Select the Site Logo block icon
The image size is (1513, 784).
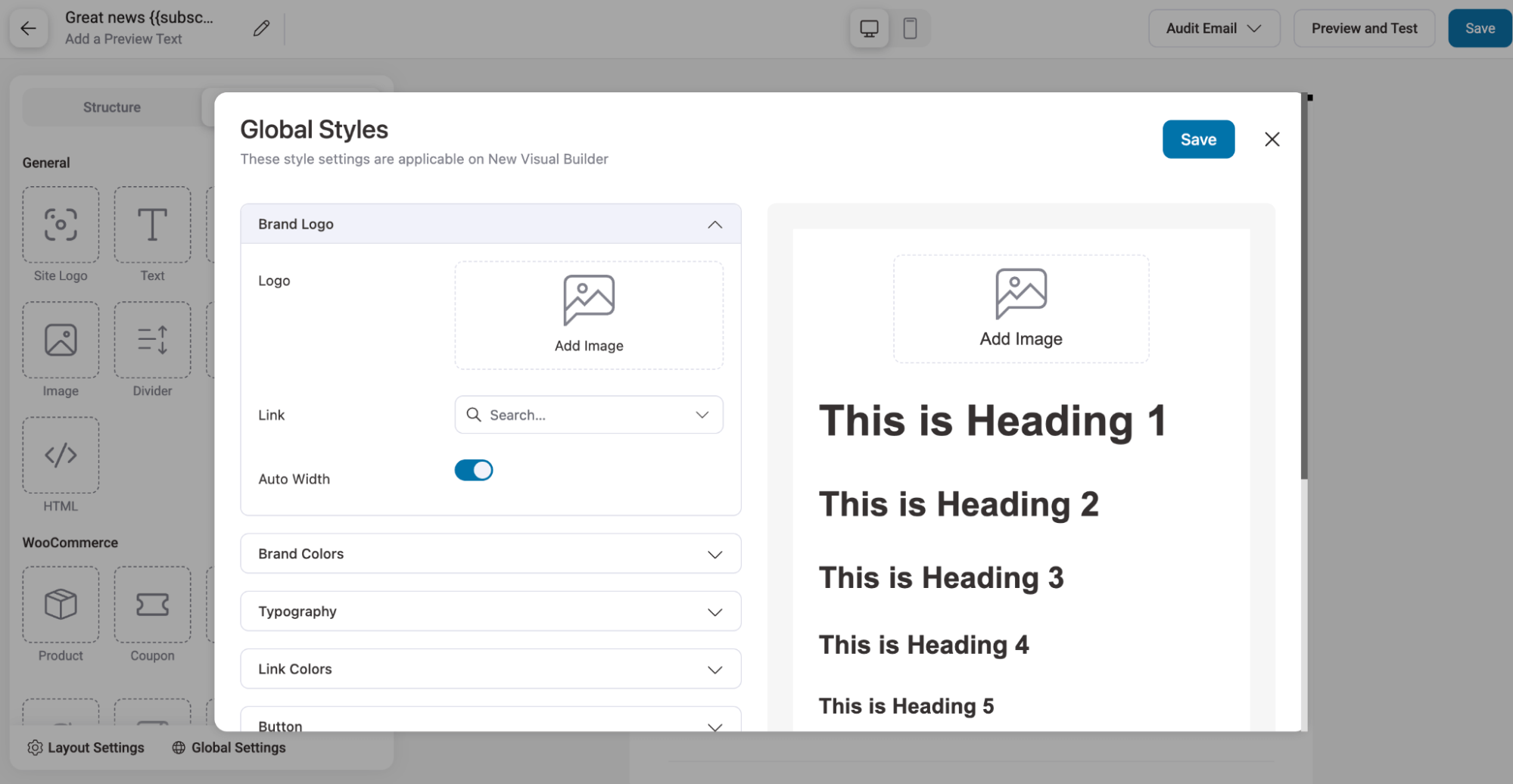61,225
